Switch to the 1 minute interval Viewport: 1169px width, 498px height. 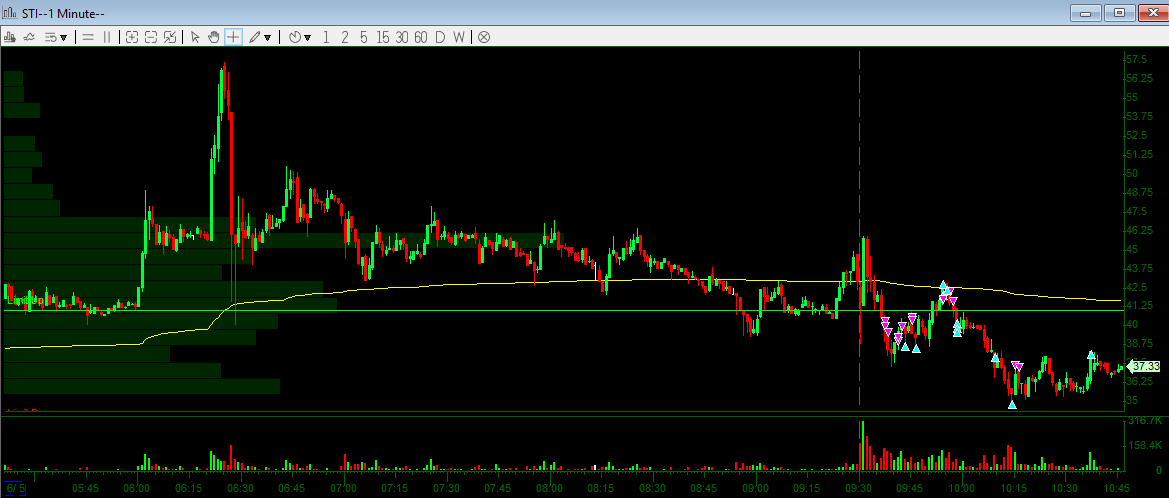coord(326,37)
